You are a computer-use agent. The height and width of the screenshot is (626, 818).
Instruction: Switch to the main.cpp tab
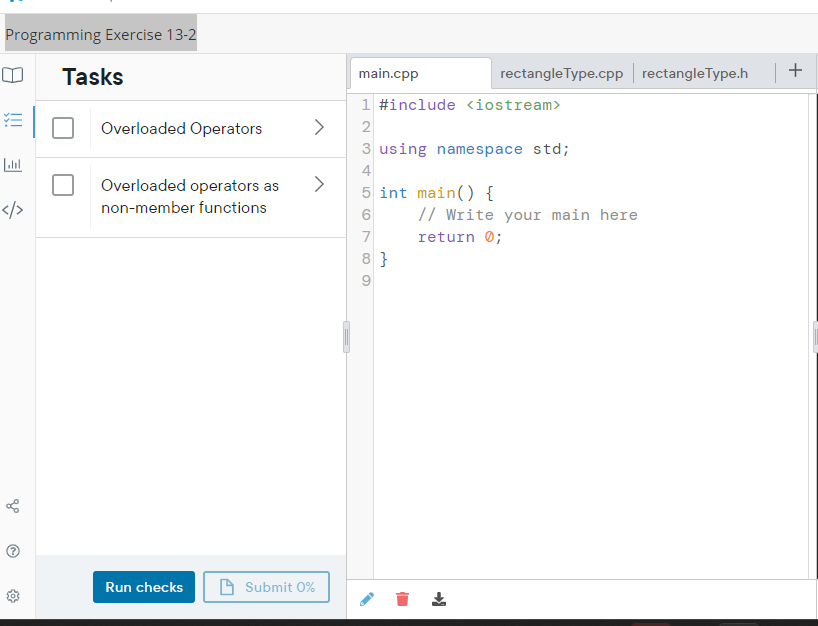tap(420, 74)
